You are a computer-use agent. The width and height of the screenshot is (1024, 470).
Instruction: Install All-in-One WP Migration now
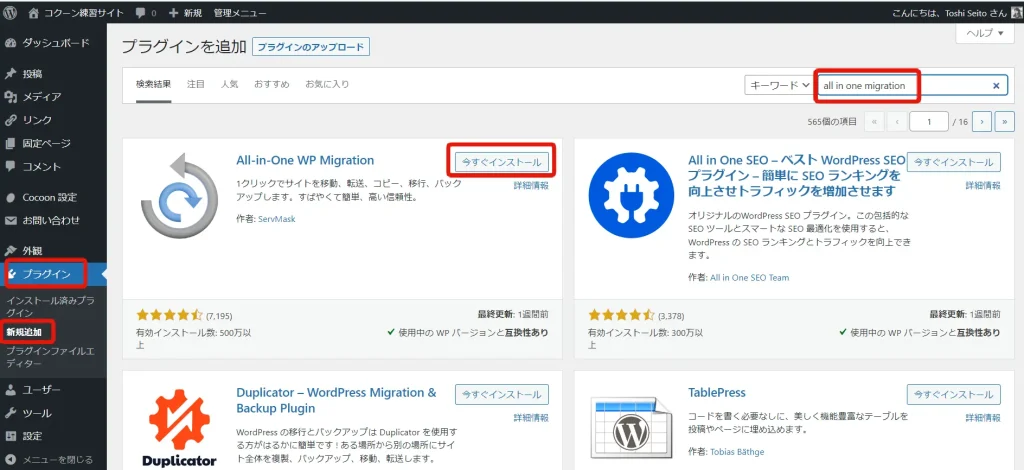click(502, 161)
